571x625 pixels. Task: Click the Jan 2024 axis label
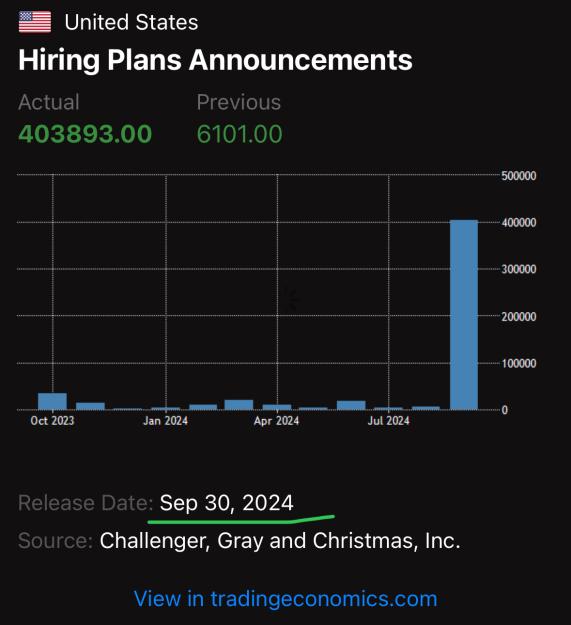point(165,421)
